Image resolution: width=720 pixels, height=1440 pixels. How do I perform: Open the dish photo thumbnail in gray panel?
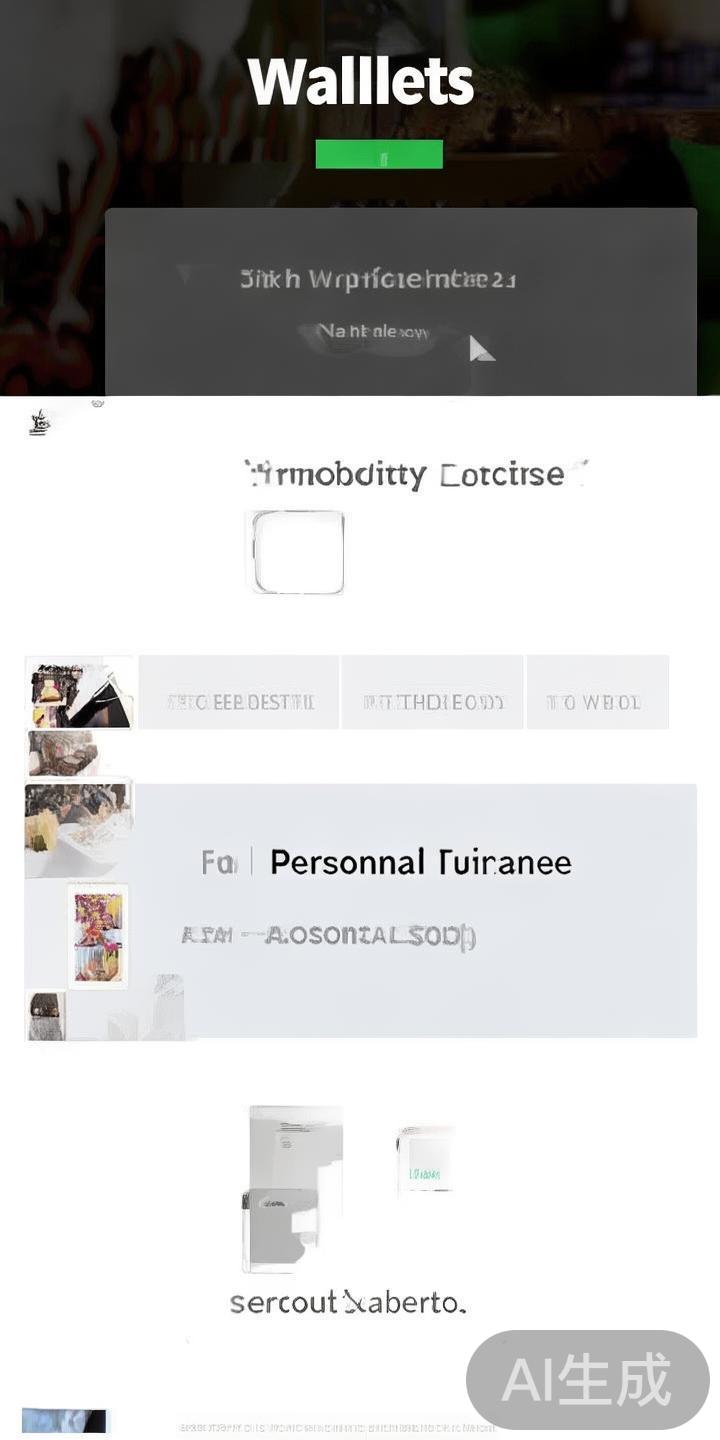point(78,830)
